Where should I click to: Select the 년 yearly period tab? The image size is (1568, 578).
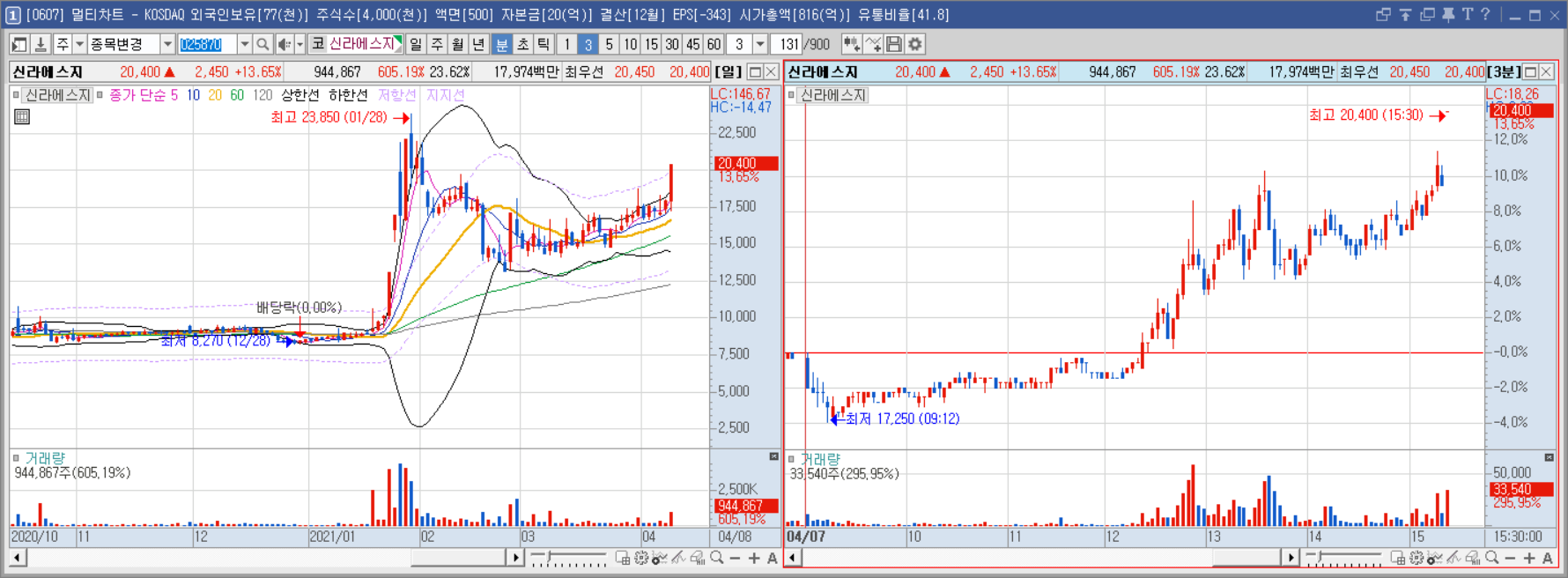click(x=479, y=44)
